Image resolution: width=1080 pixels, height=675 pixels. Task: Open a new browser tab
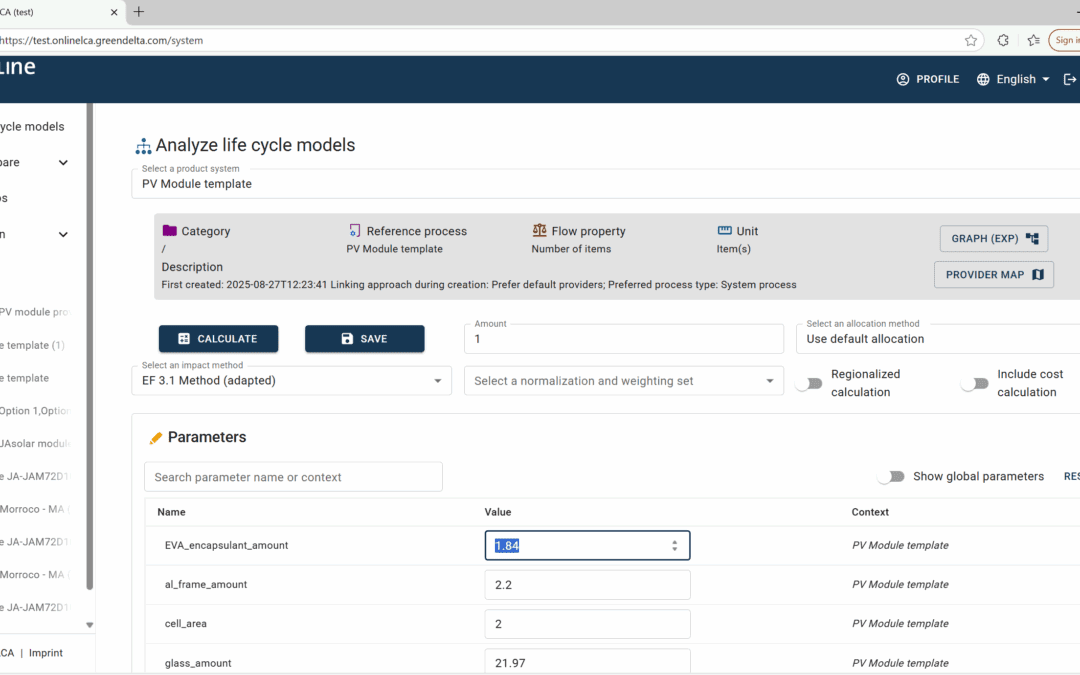coord(139,12)
